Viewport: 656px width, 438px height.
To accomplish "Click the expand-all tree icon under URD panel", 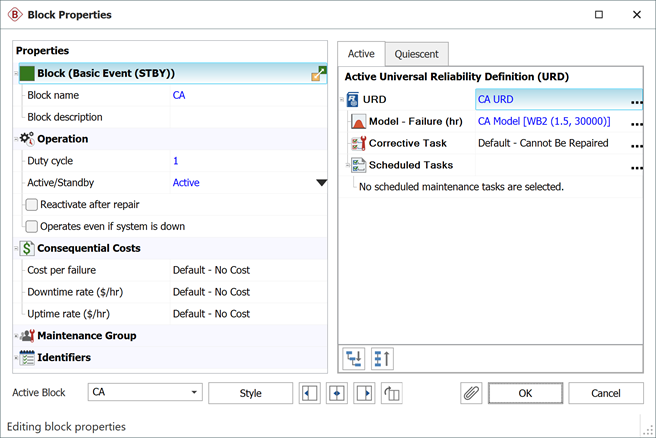I will click(x=354, y=357).
